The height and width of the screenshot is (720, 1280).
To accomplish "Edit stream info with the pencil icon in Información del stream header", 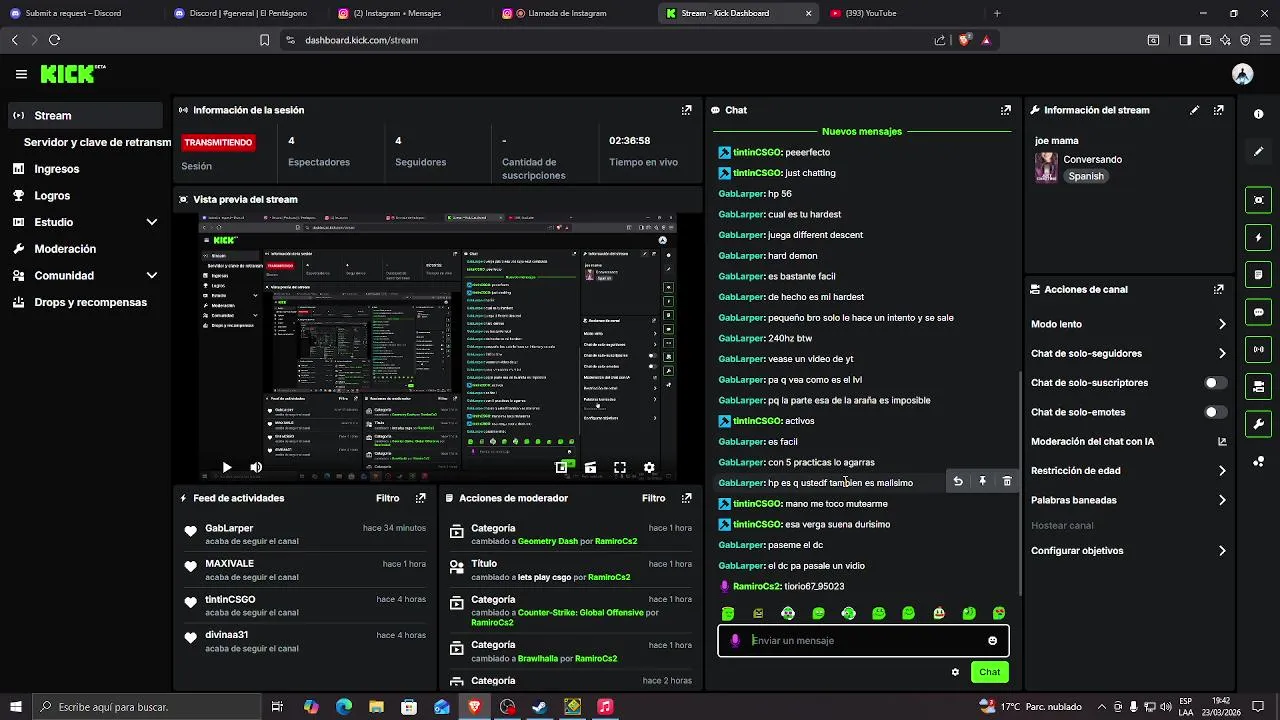I will tap(1194, 110).
